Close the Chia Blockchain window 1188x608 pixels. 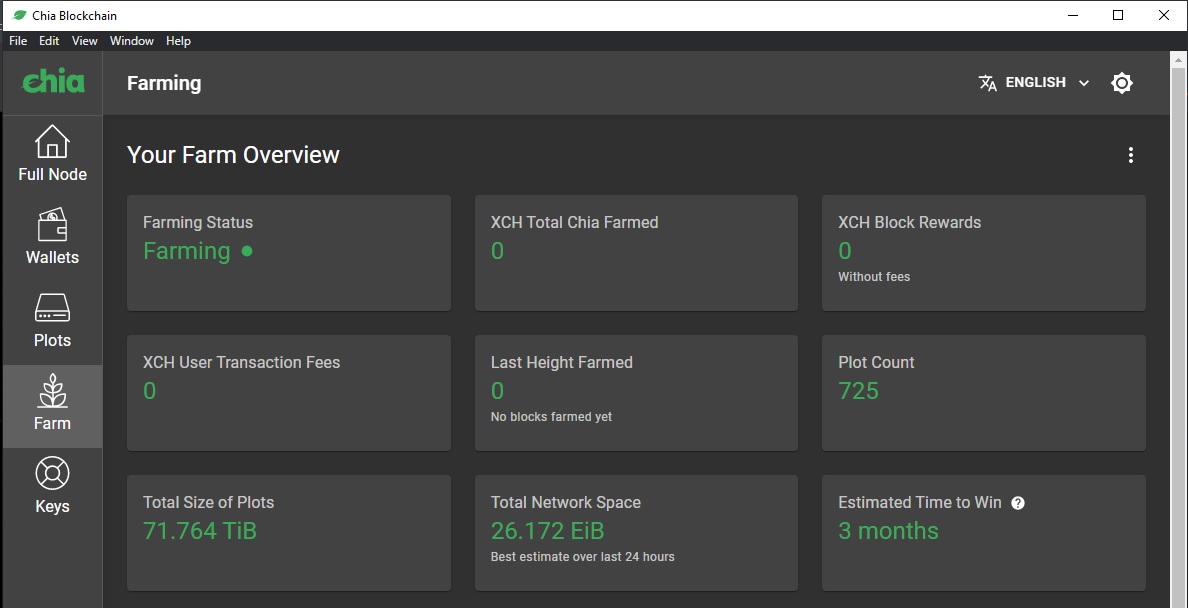pos(1164,15)
